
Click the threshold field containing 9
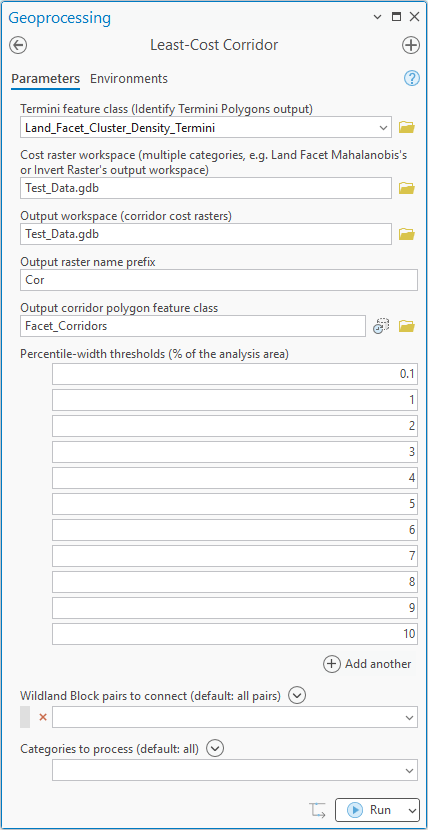pyautogui.click(x=235, y=608)
